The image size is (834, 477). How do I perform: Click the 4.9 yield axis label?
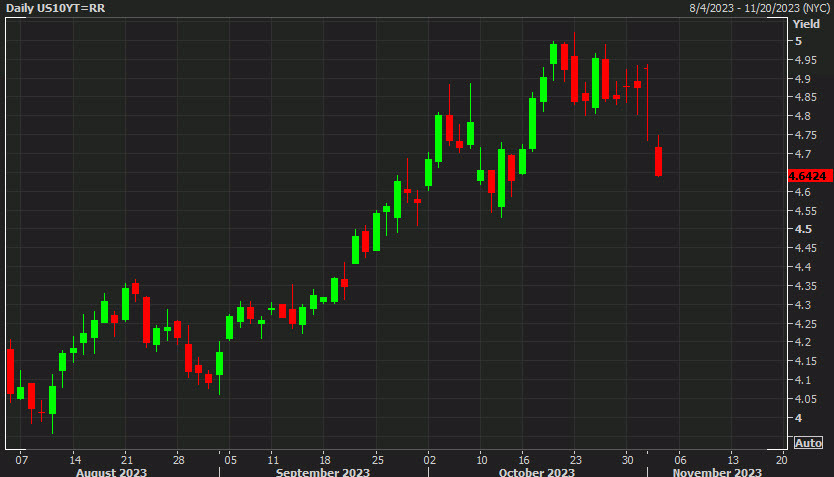point(803,79)
